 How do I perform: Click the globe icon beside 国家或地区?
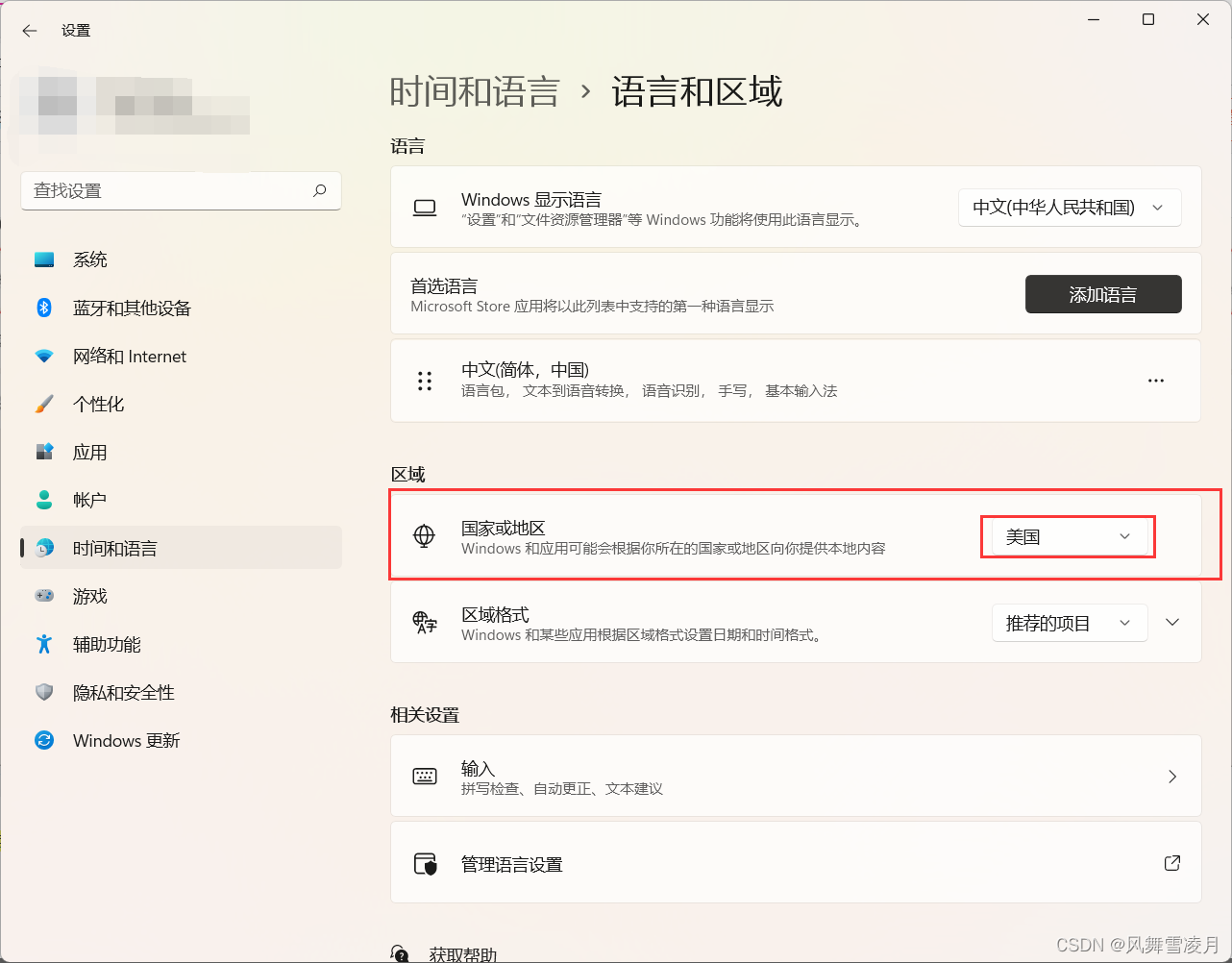424,536
